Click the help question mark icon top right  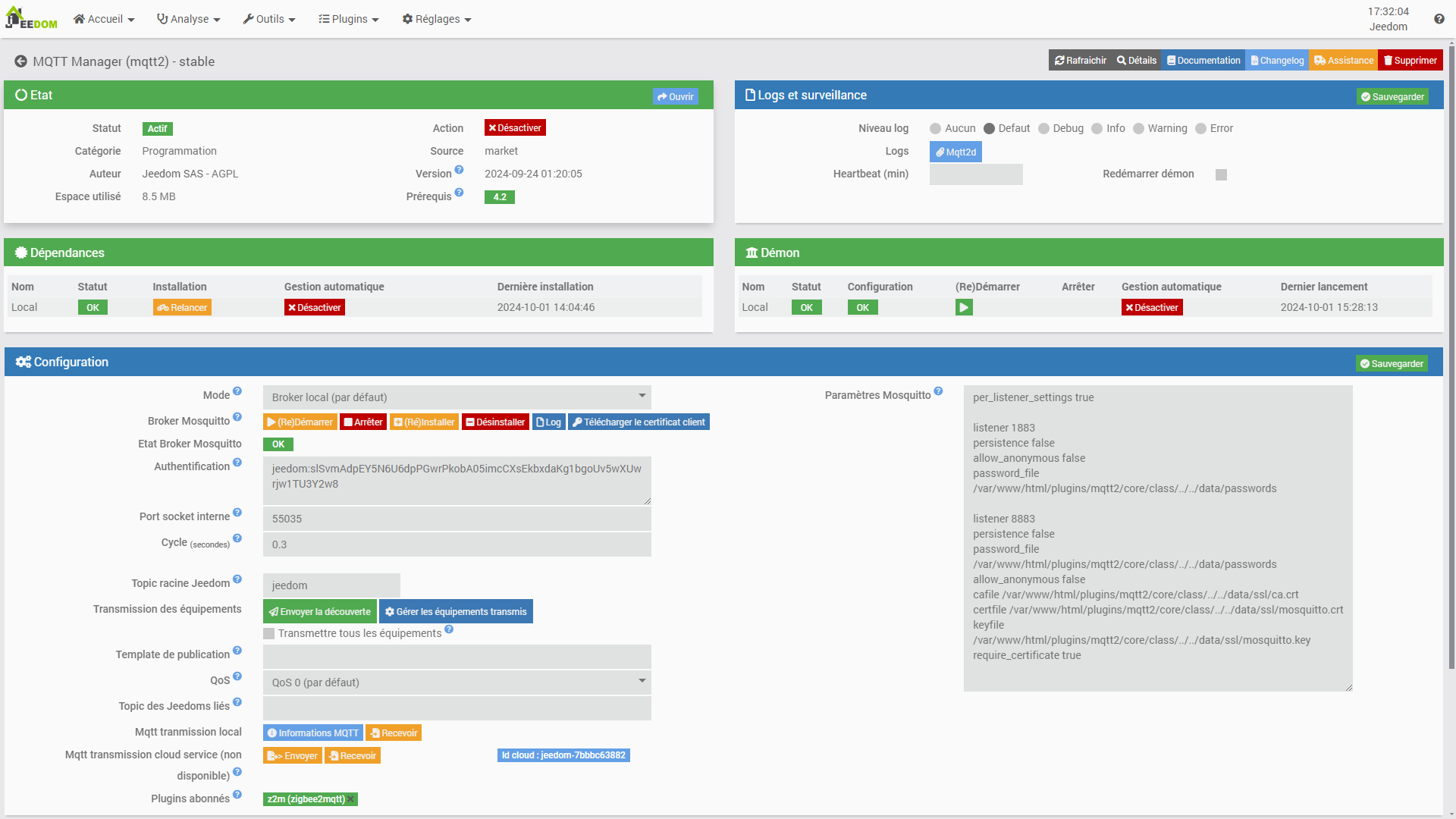pyautogui.click(x=1439, y=19)
